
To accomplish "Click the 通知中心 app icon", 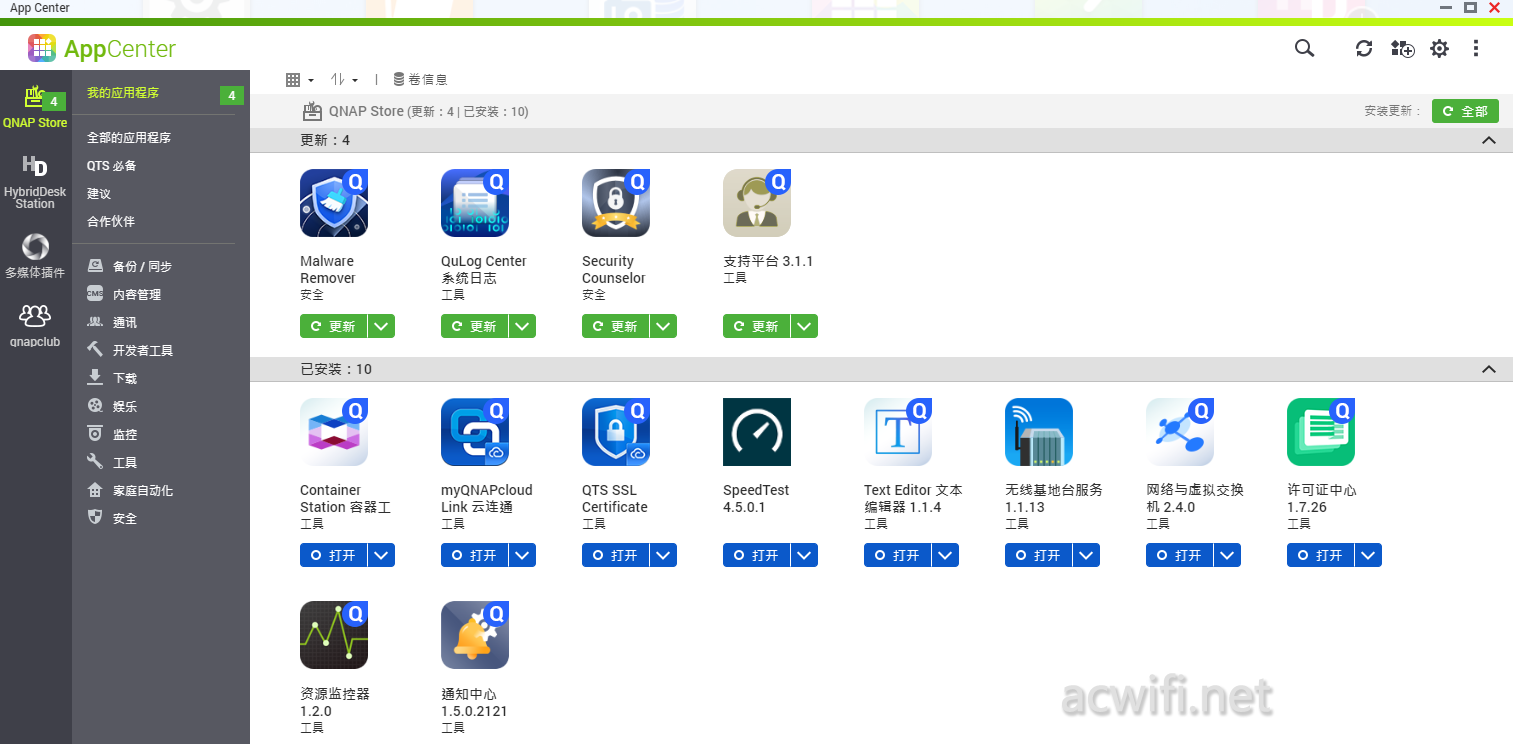I will tap(475, 635).
